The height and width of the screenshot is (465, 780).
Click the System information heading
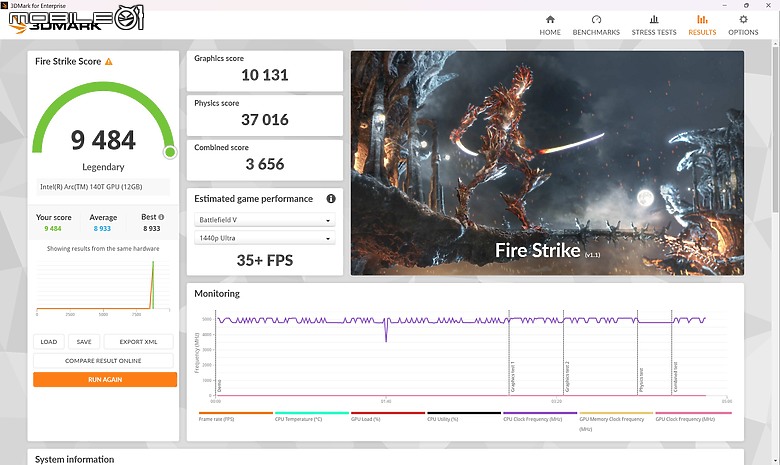tap(74, 460)
